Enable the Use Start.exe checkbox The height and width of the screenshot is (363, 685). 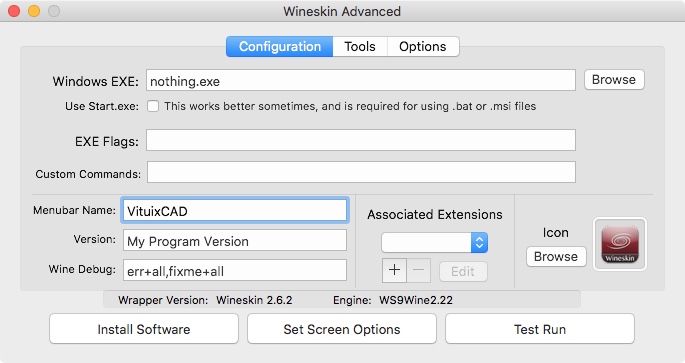tap(153, 106)
